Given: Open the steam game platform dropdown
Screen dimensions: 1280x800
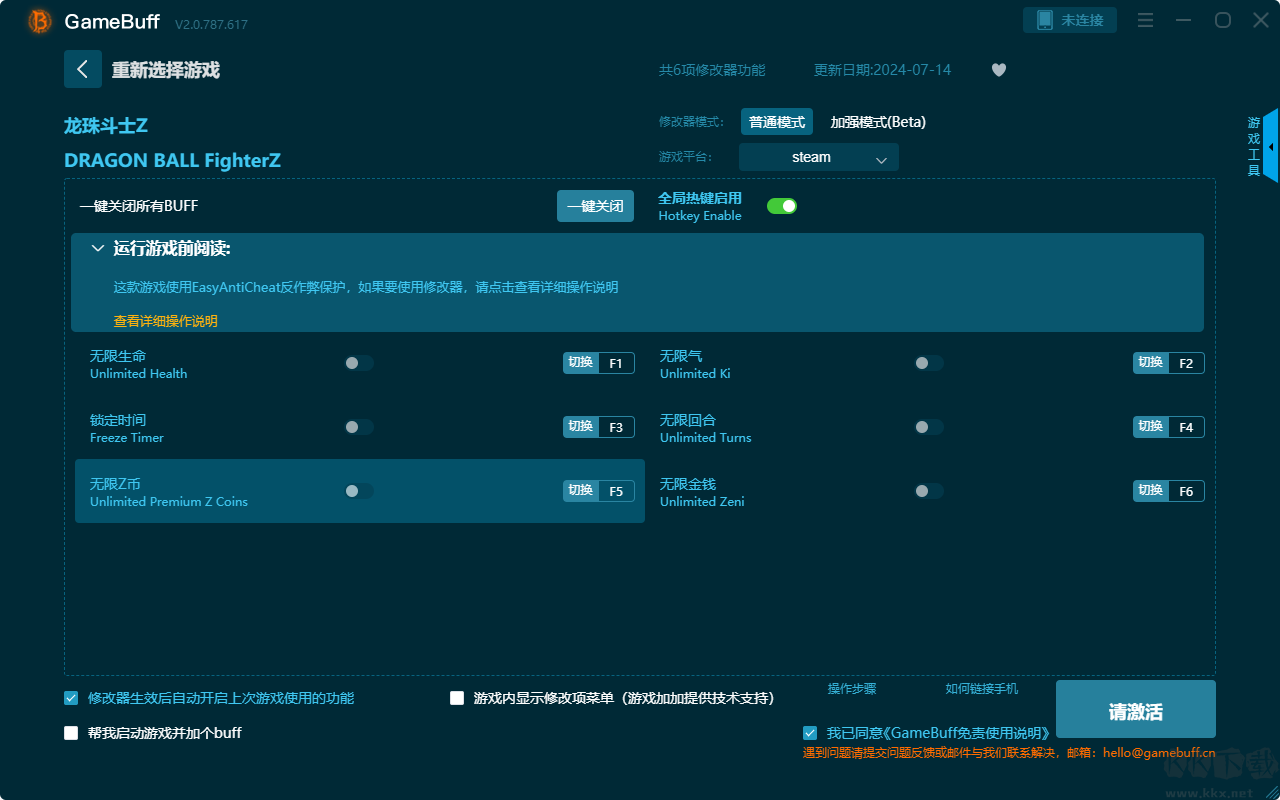Looking at the screenshot, I should coord(818,157).
